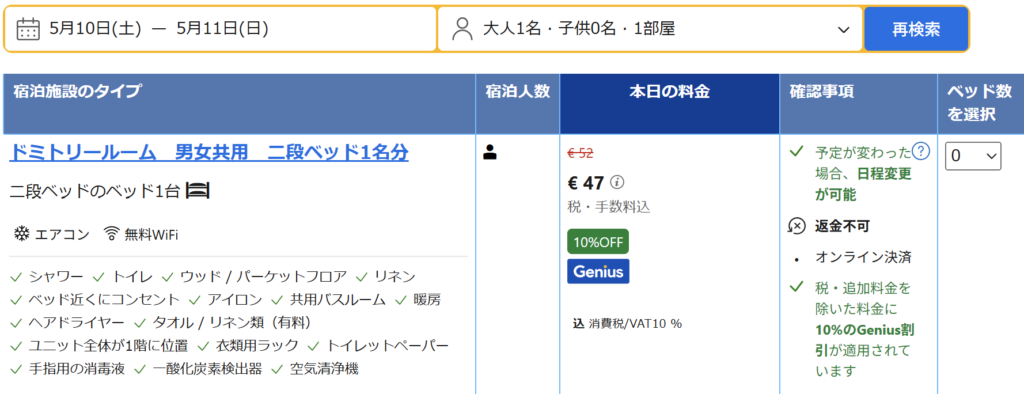The width and height of the screenshot is (1024, 394).
Task: Click the ユニット全体が1階に位置 amenity
Action: point(108,346)
